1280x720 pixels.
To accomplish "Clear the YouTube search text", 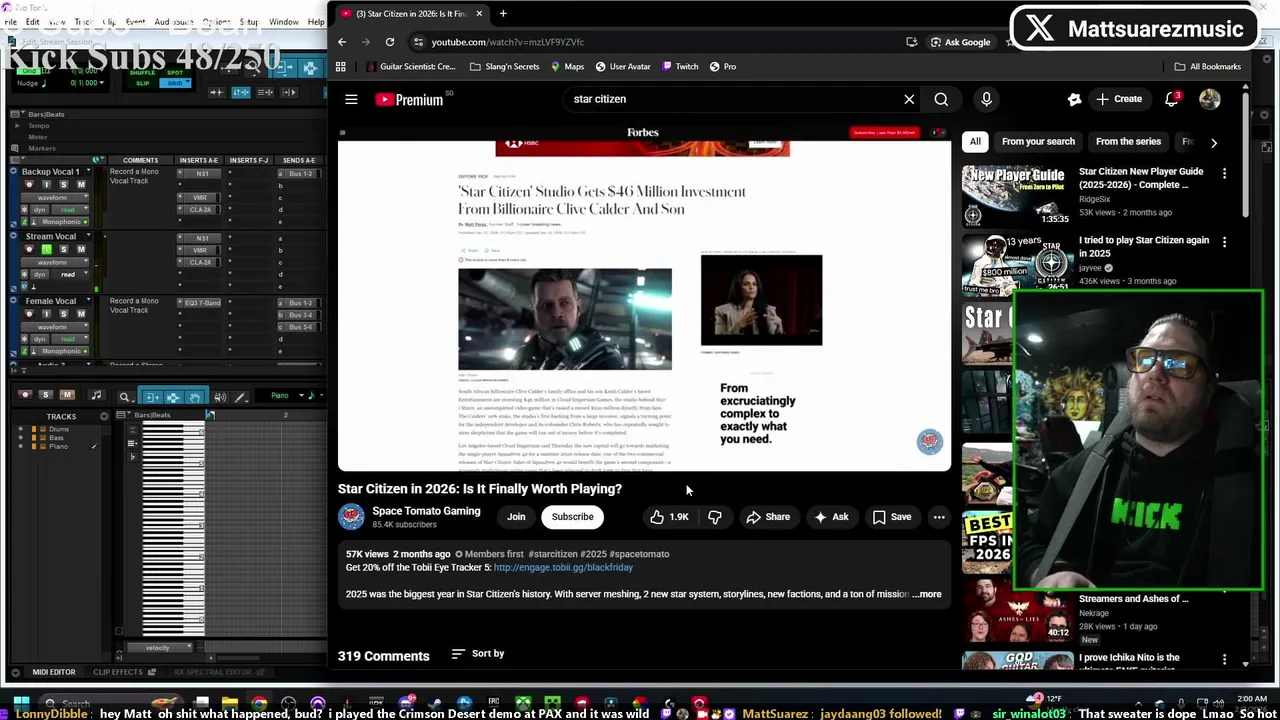I will click(909, 99).
